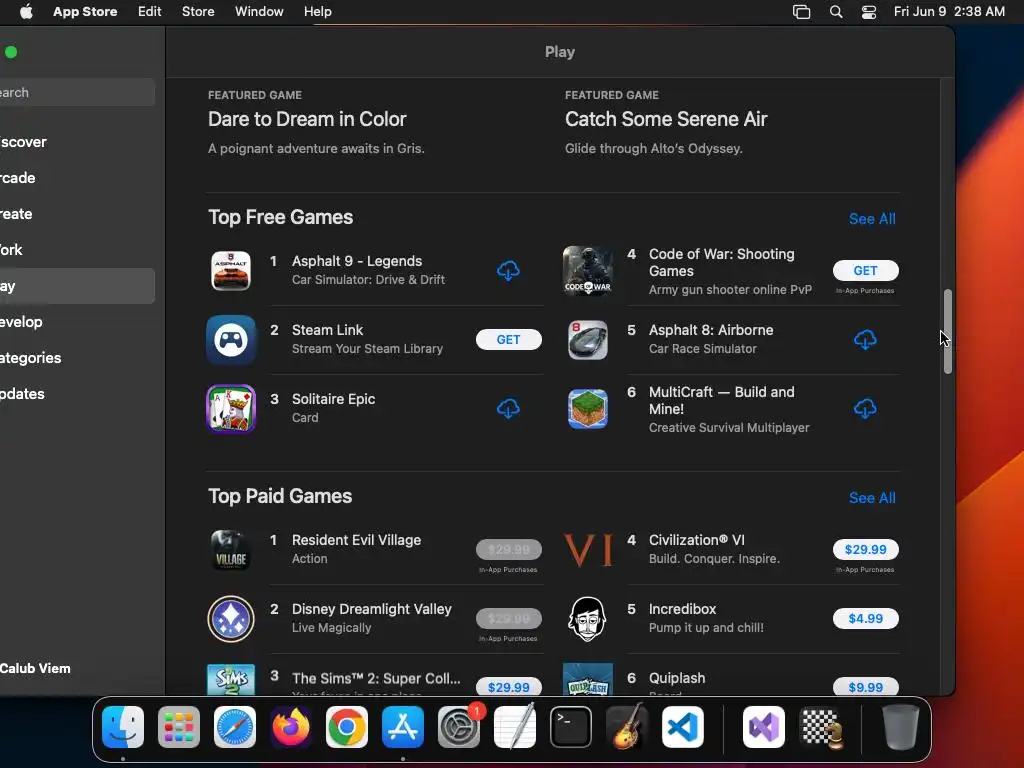The width and height of the screenshot is (1024, 768).
Task: Buy Incredibox for $4.99
Action: [865, 618]
